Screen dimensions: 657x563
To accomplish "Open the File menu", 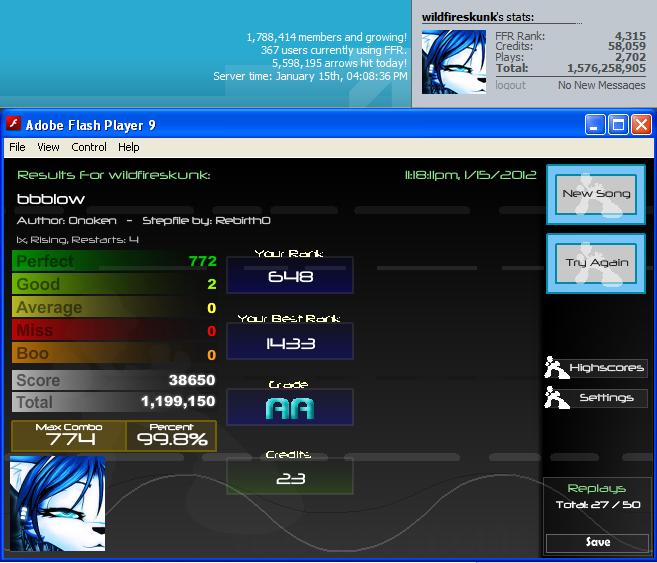I will pos(17,147).
